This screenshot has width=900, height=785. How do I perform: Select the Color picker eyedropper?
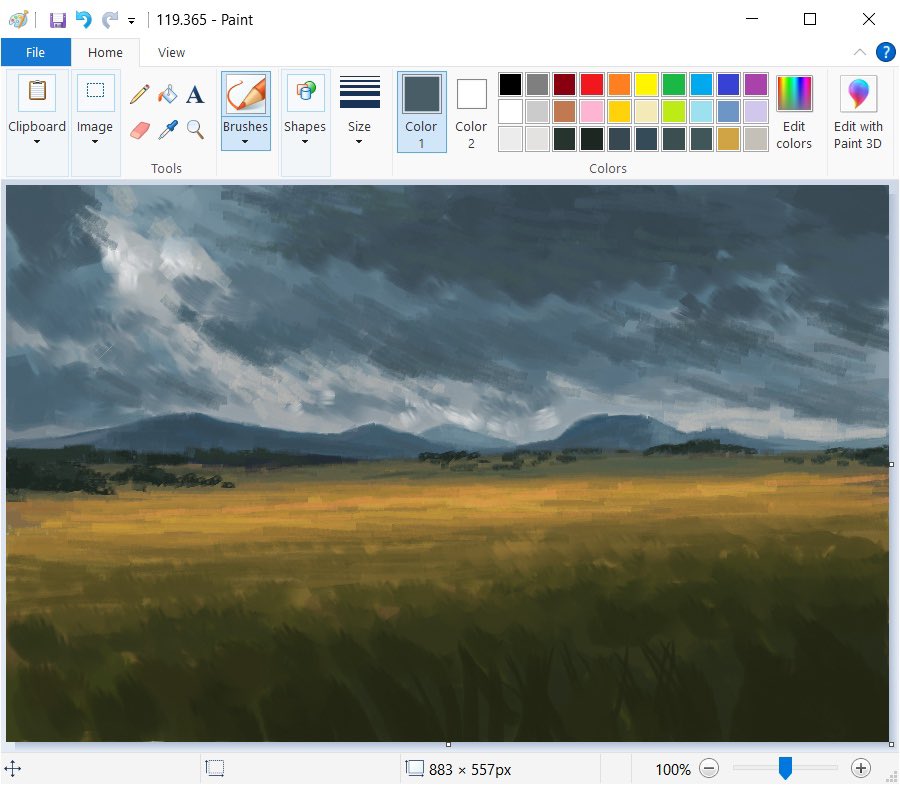pyautogui.click(x=168, y=130)
